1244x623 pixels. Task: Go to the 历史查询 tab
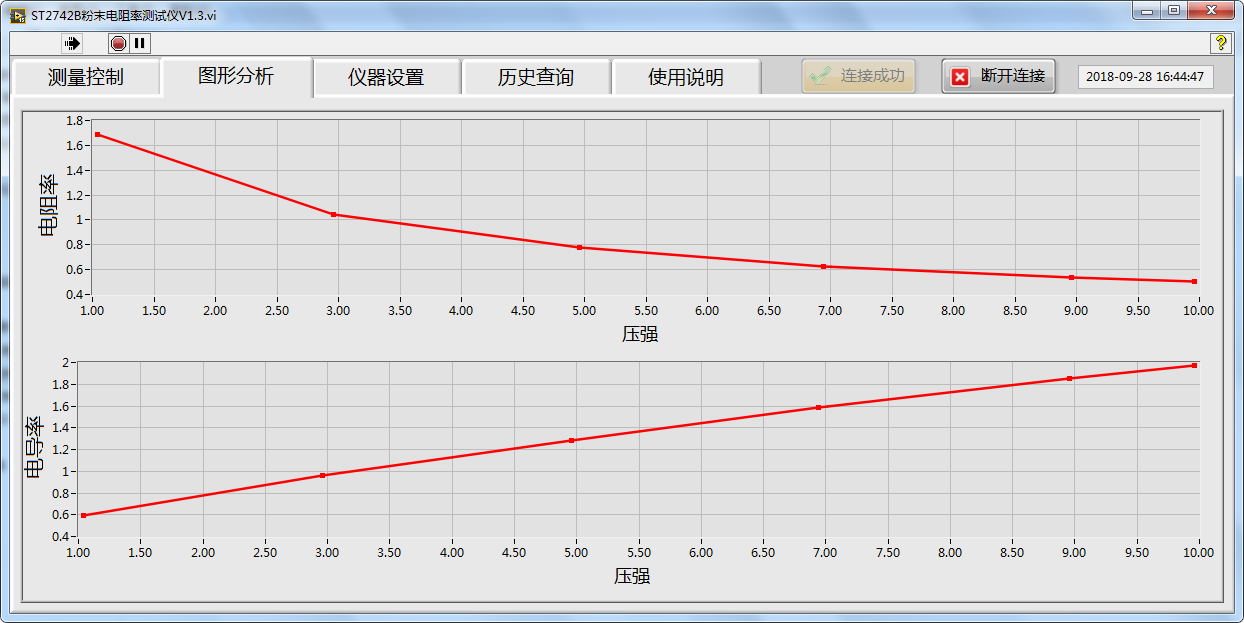point(536,78)
